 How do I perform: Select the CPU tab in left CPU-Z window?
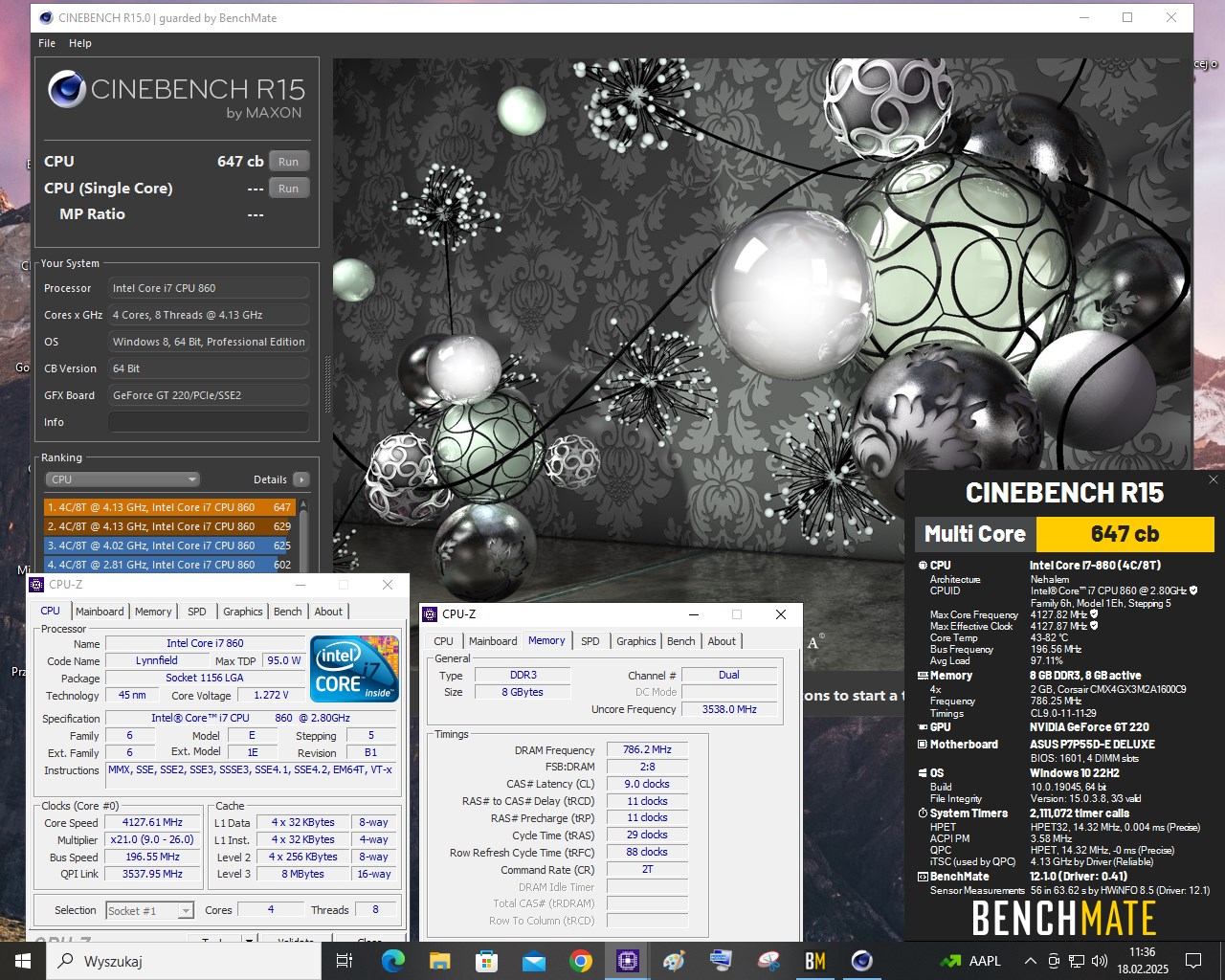(51, 611)
